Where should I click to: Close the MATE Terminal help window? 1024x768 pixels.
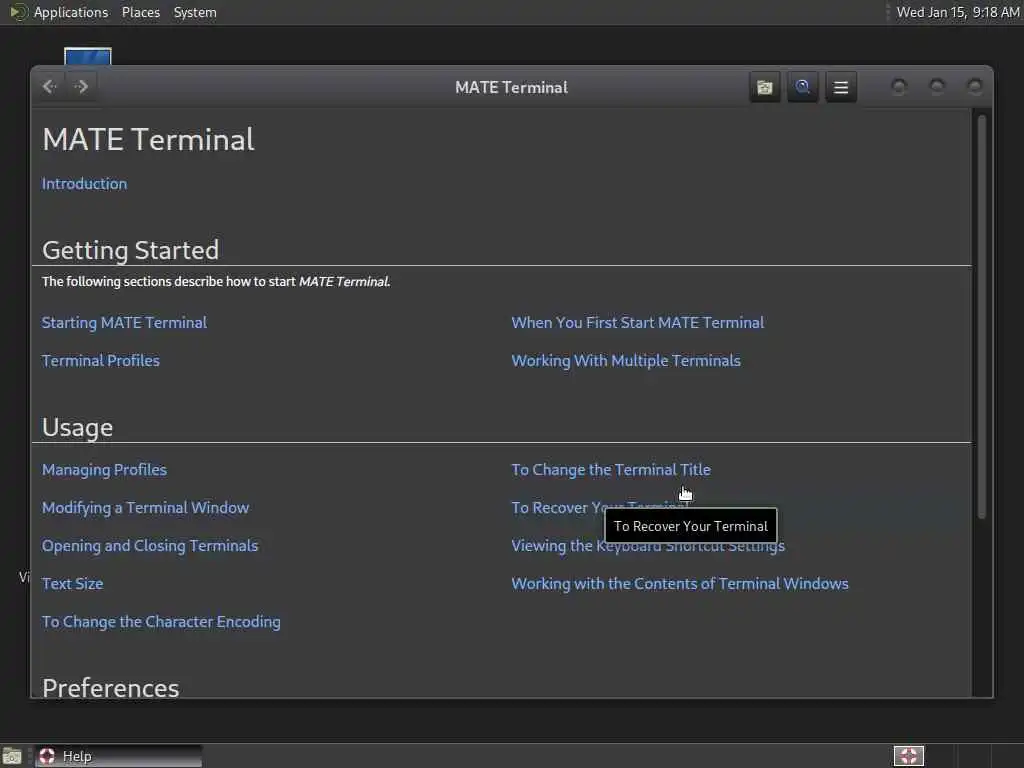coord(975,86)
